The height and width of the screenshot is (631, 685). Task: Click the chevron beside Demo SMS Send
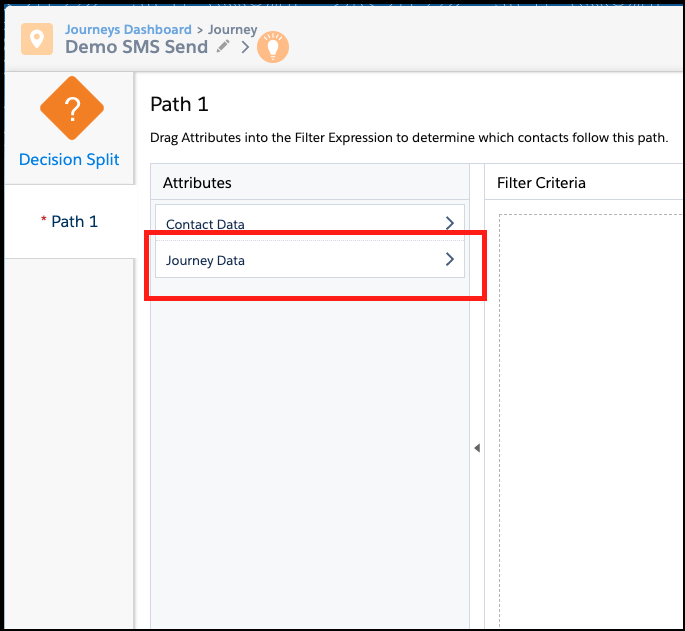(x=246, y=47)
